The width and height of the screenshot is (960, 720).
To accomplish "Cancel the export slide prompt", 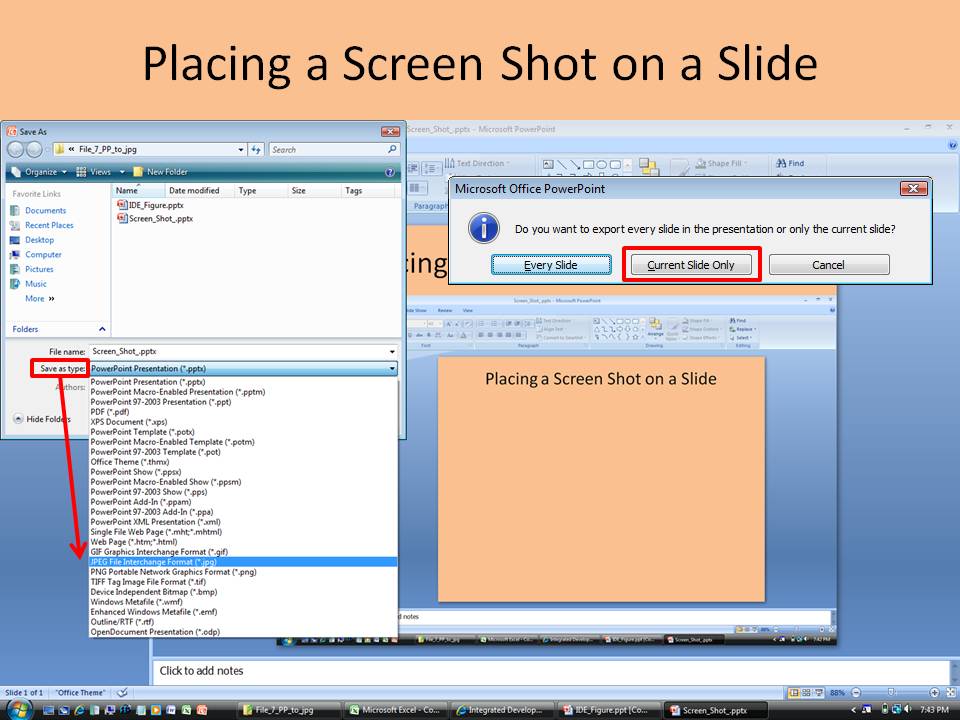I will point(828,264).
